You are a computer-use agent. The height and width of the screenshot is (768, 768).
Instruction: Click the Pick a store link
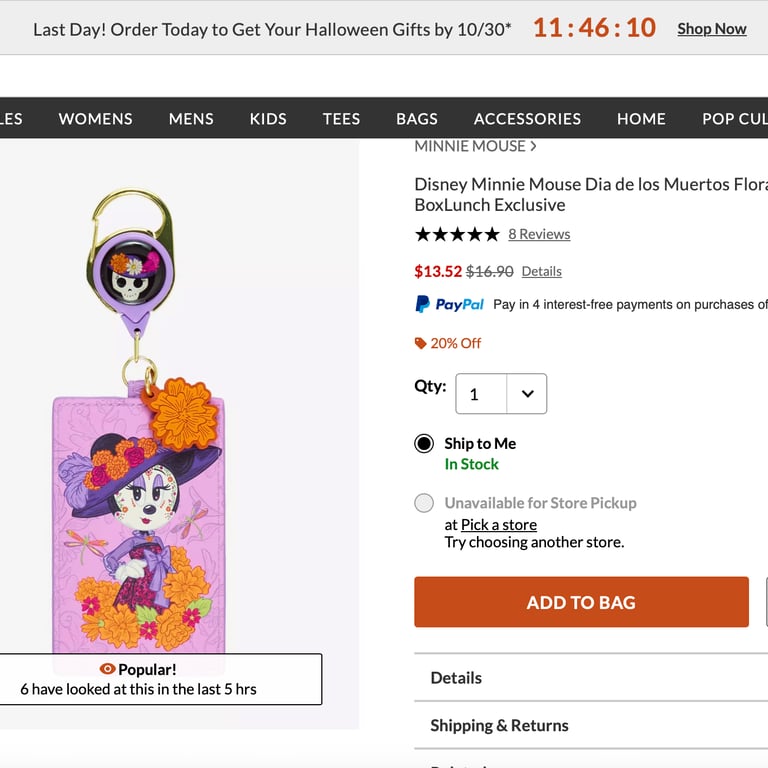point(499,524)
